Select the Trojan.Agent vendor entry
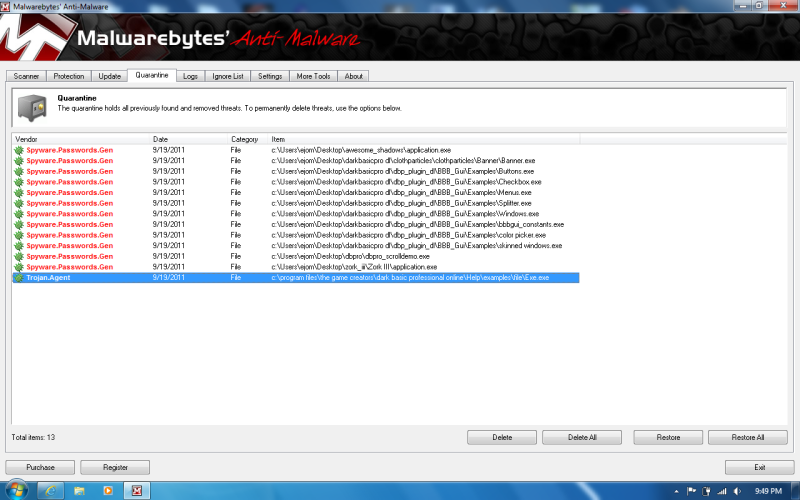Screen dimensions: 800x500 point(48,278)
